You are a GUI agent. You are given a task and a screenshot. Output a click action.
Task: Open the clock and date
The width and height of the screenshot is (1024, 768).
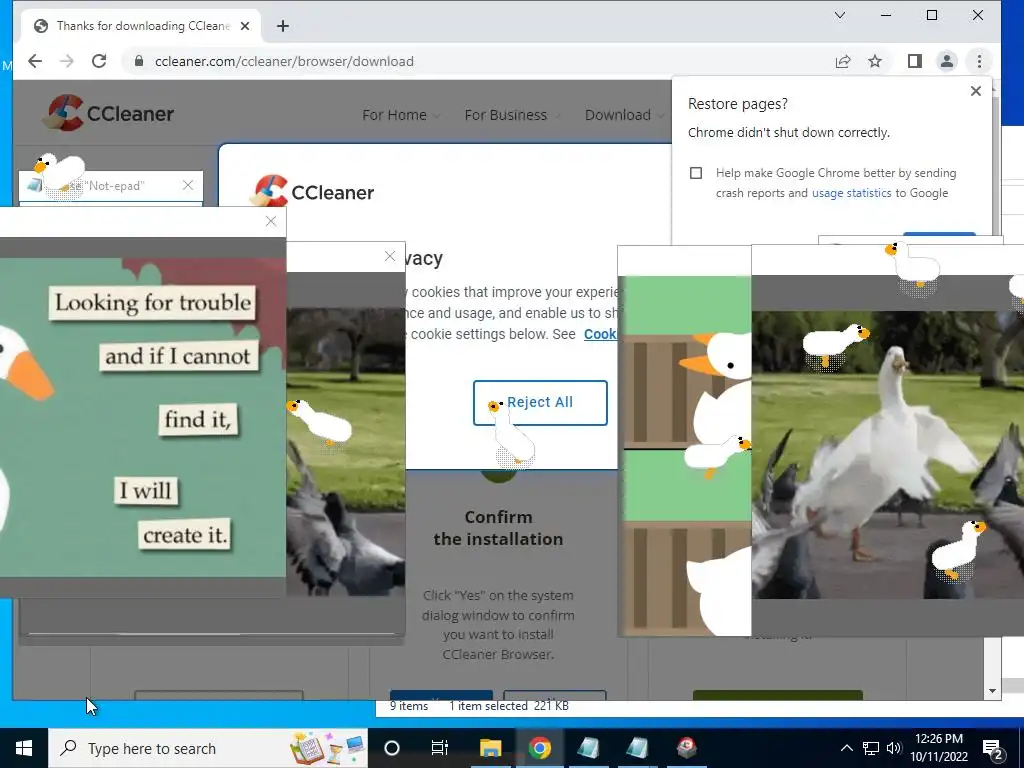(x=939, y=748)
